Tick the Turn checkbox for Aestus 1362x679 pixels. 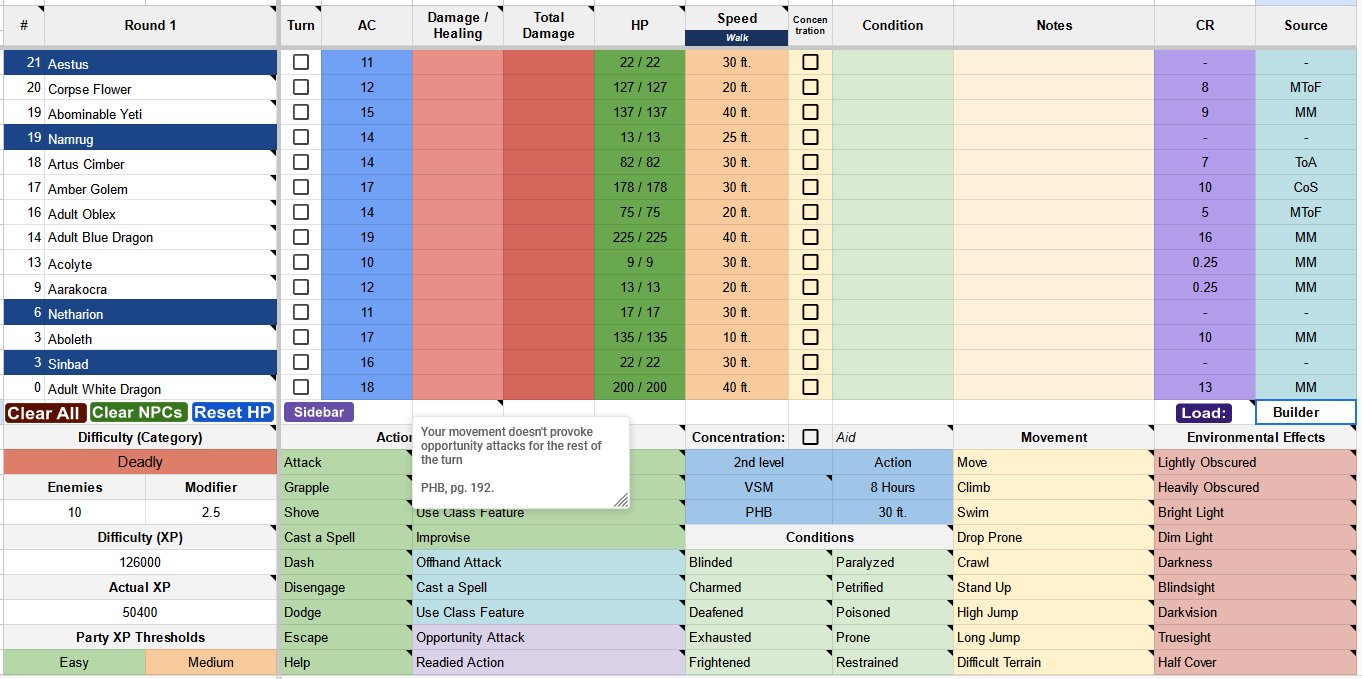pyautogui.click(x=301, y=62)
